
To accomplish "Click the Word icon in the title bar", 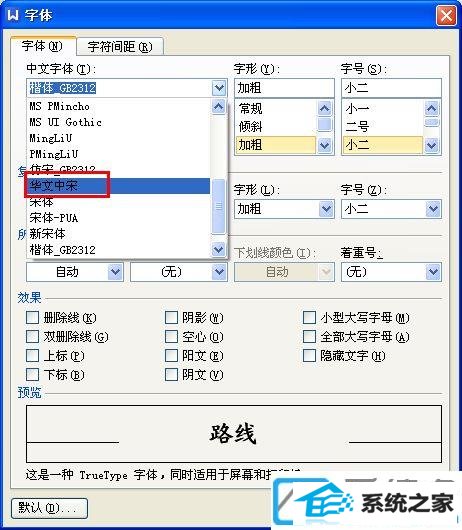I will [x=13, y=15].
